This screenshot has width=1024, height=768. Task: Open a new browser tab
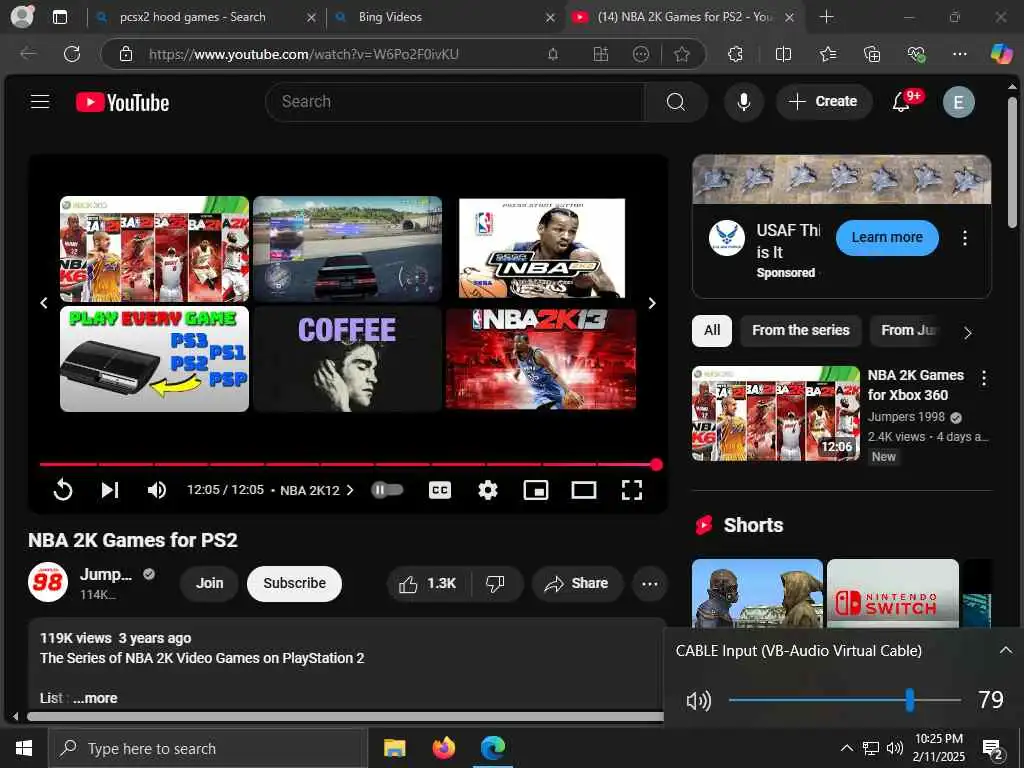pos(826,17)
